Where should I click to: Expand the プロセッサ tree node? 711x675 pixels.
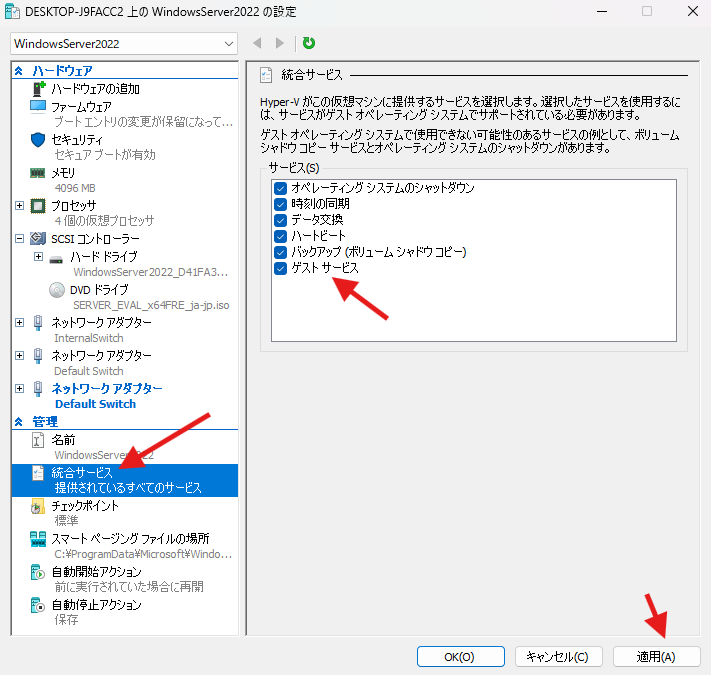coord(19,206)
